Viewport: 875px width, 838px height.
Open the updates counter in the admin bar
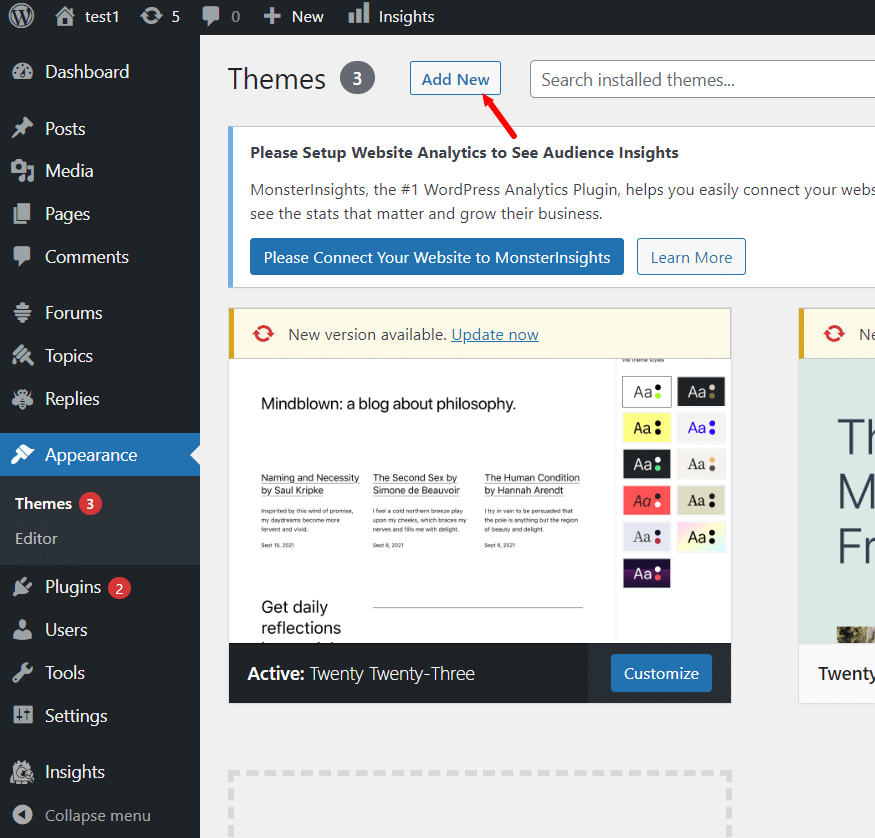click(158, 15)
